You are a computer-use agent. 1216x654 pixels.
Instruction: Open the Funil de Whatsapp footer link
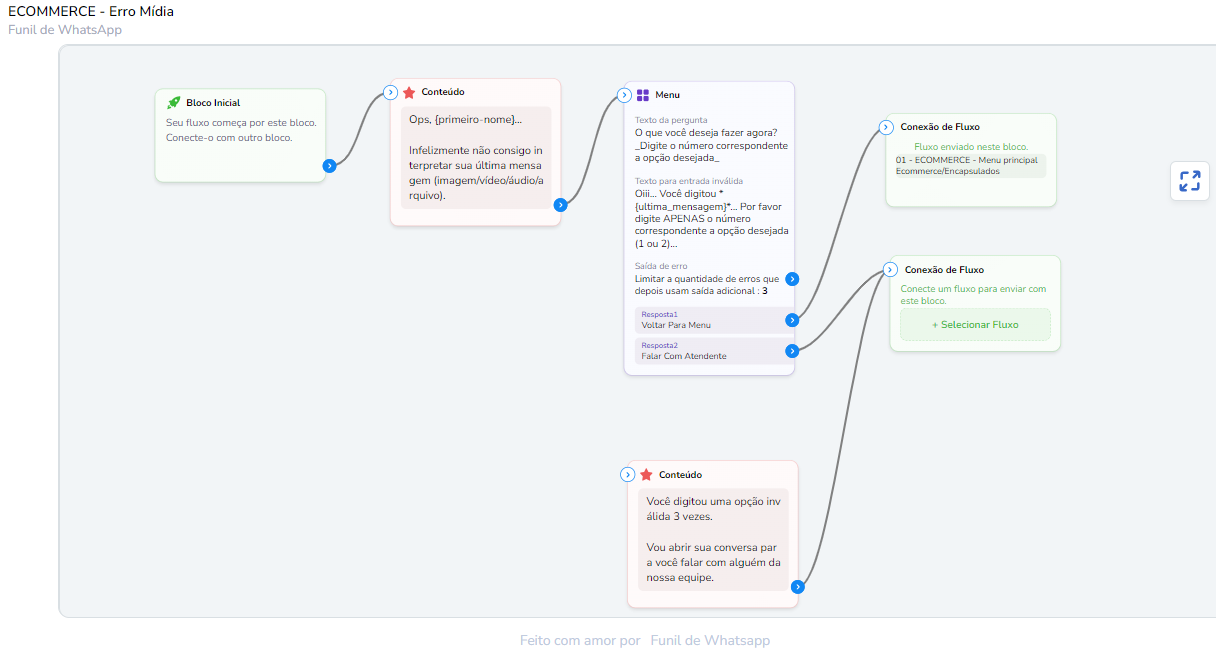710,640
